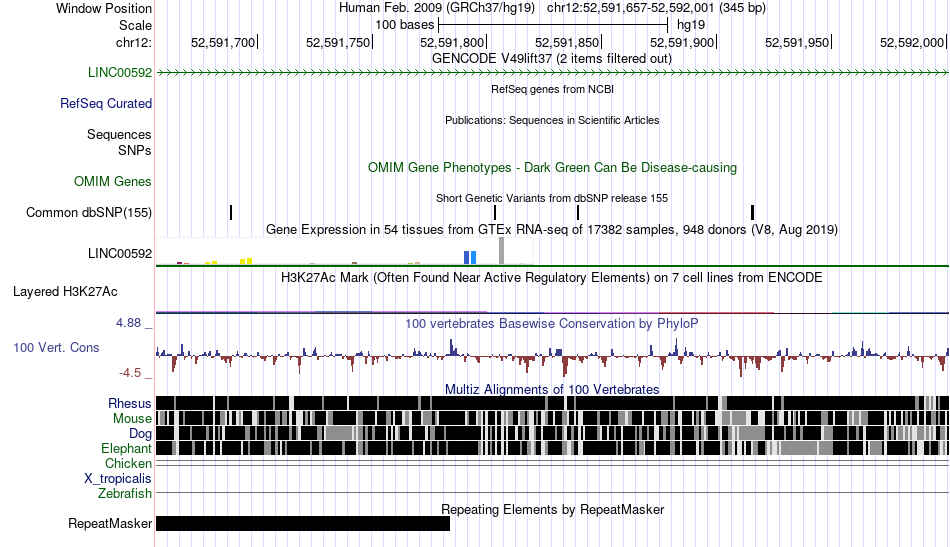Click the Dog alignment species label
This screenshot has width=950, height=547.
[x=140, y=434]
